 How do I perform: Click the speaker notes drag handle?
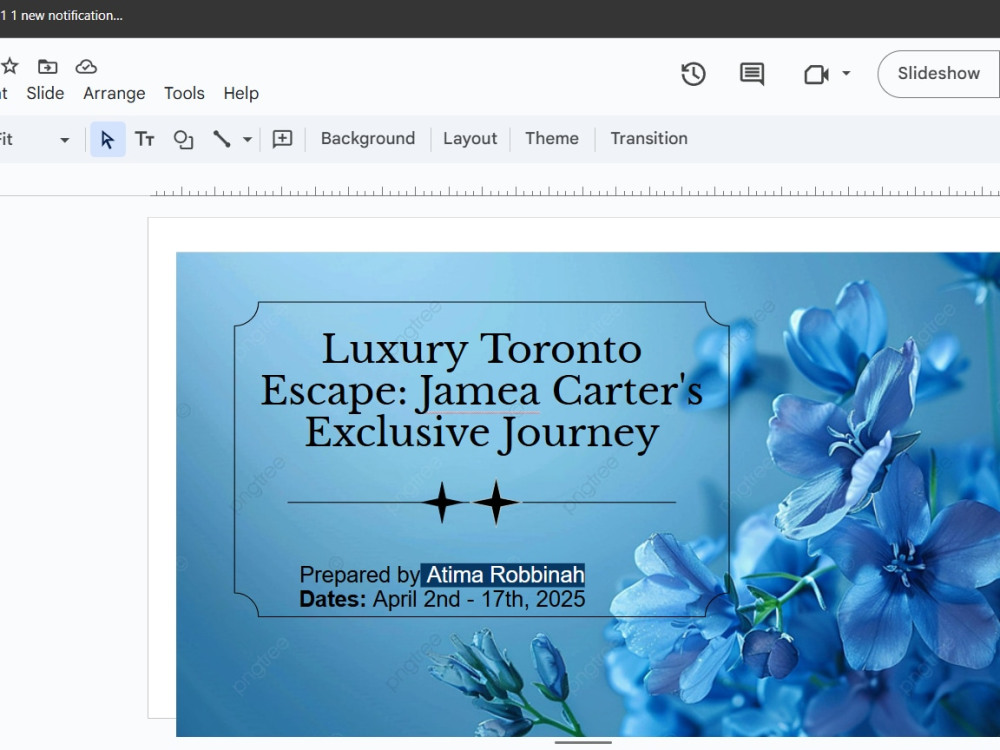click(x=583, y=742)
